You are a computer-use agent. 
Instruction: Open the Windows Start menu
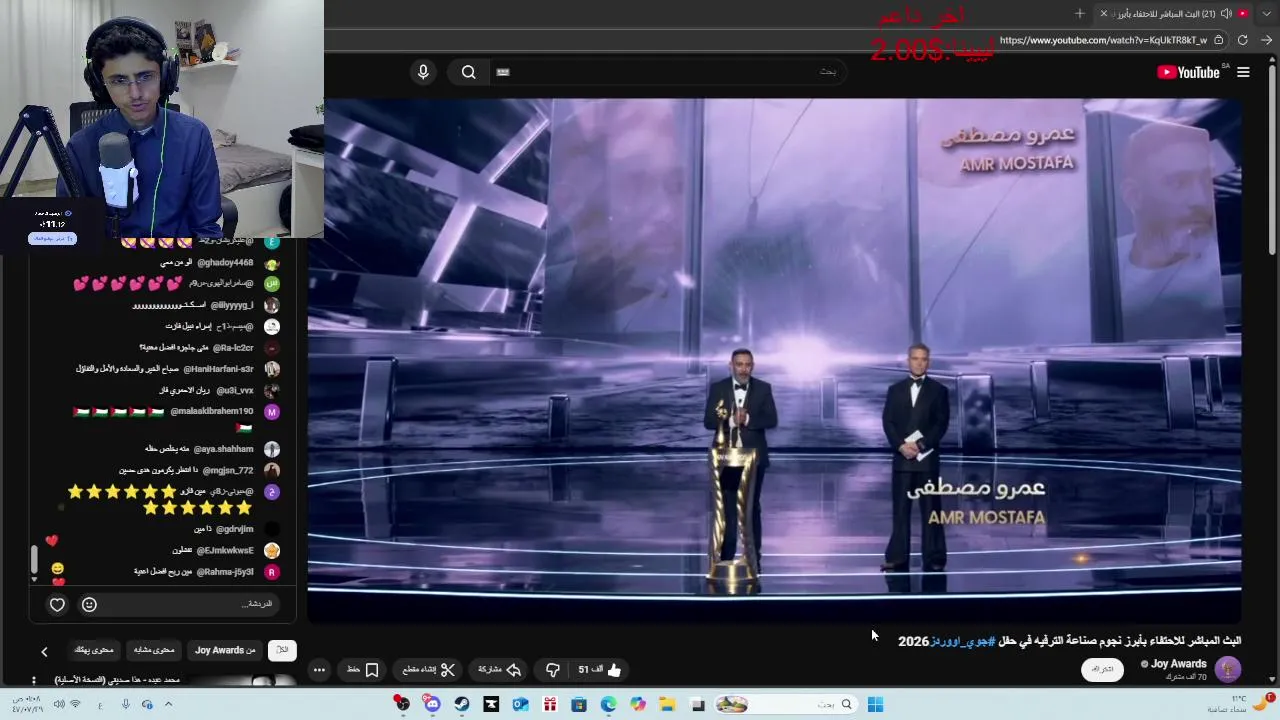coord(875,704)
